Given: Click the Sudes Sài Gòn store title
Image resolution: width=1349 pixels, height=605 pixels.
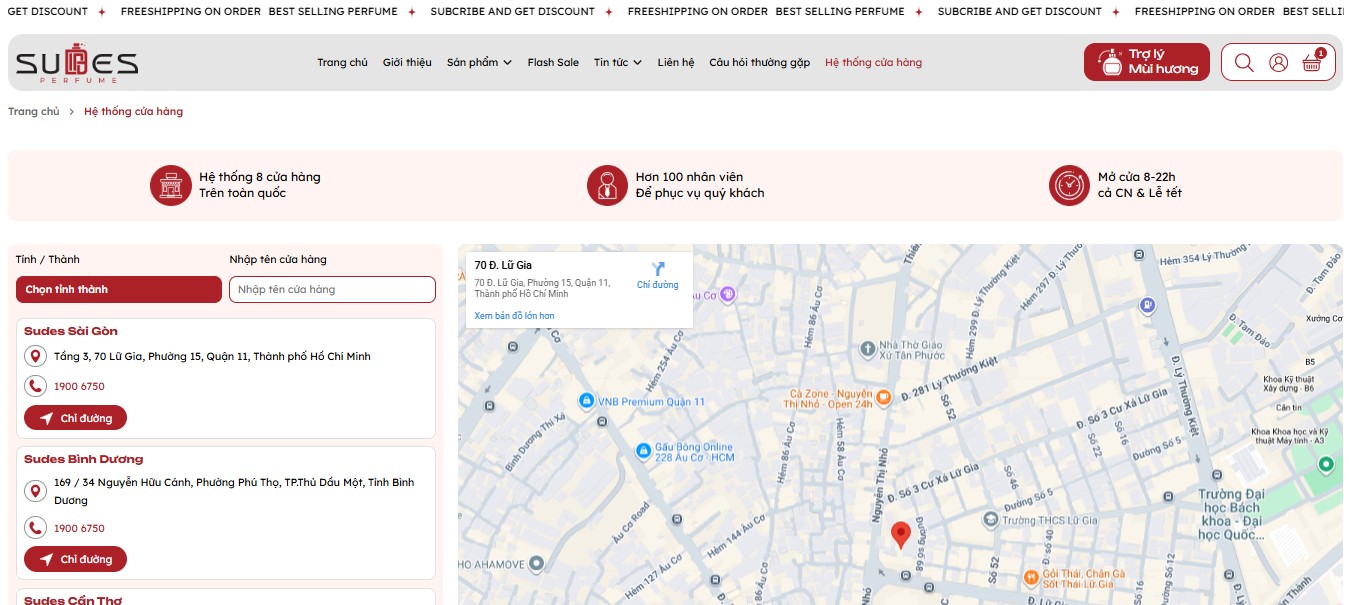Looking at the screenshot, I should pos(71,331).
